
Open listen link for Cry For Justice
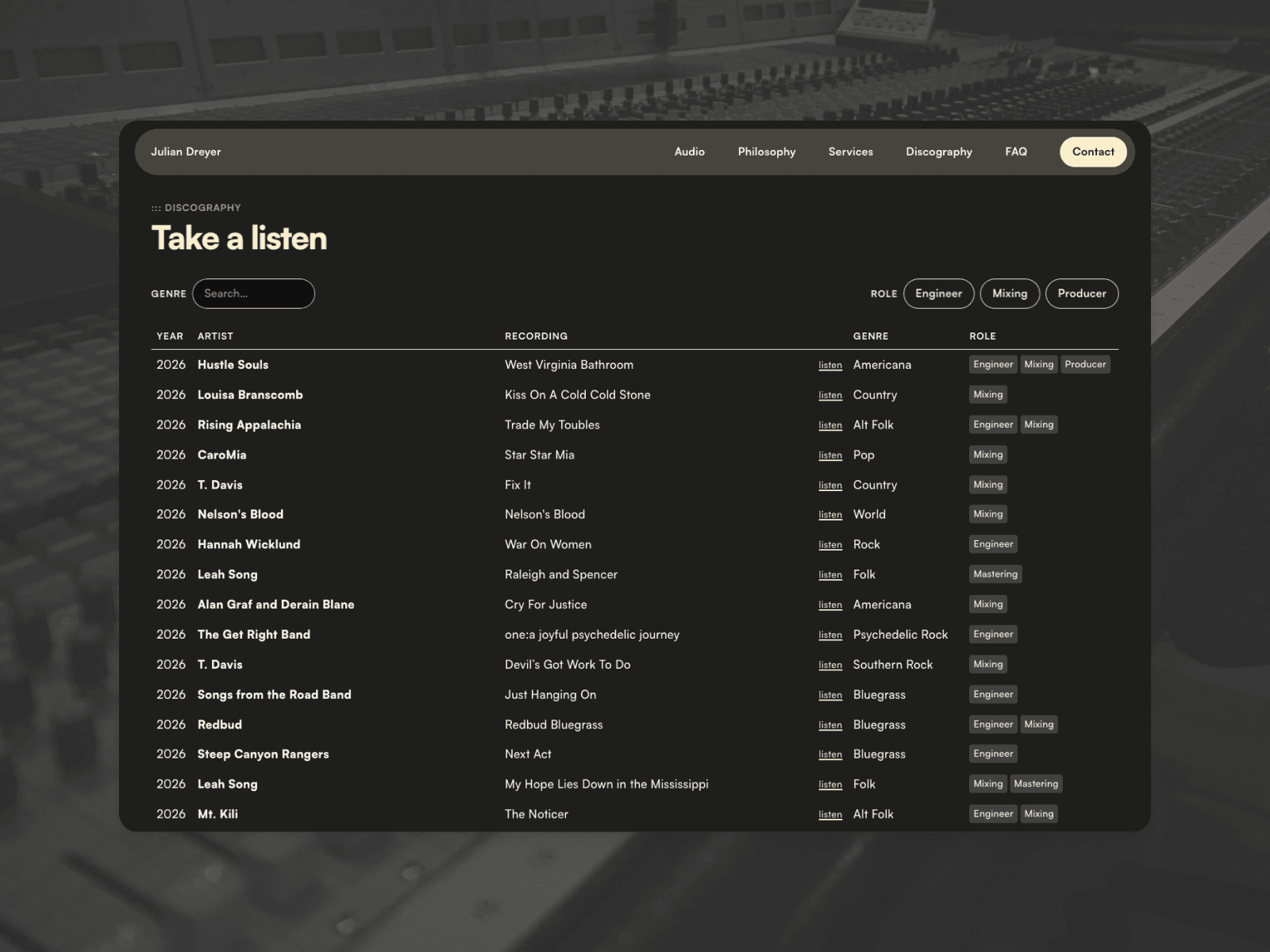click(x=830, y=605)
